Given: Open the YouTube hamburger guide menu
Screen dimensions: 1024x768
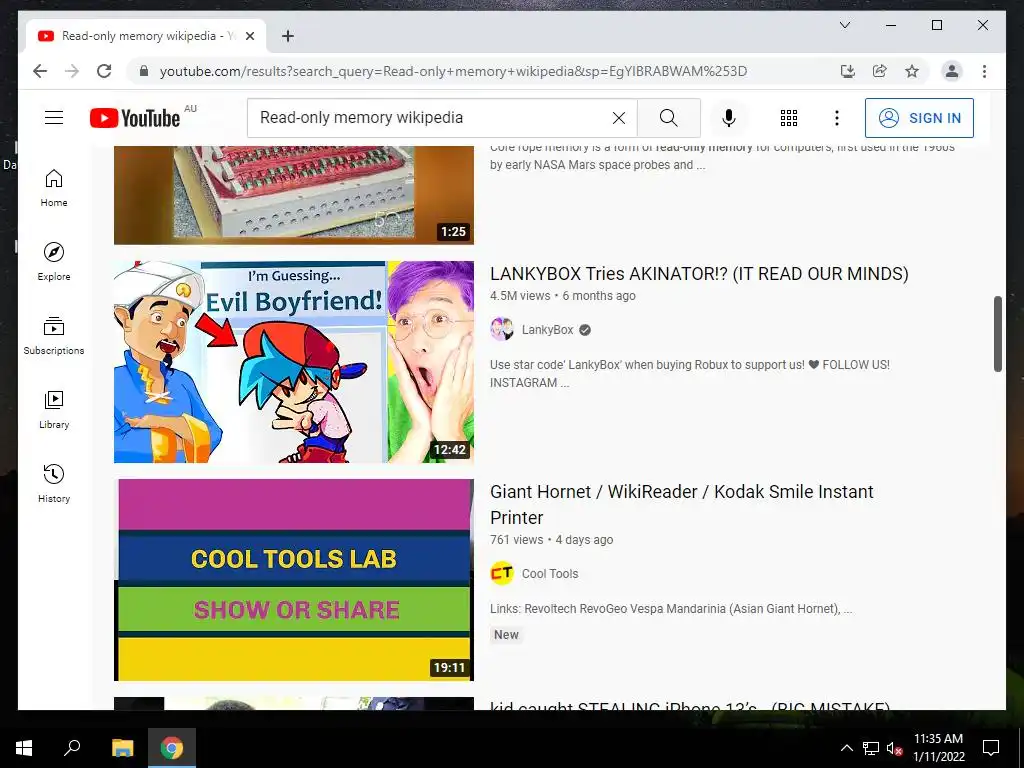Looking at the screenshot, I should [x=54, y=118].
